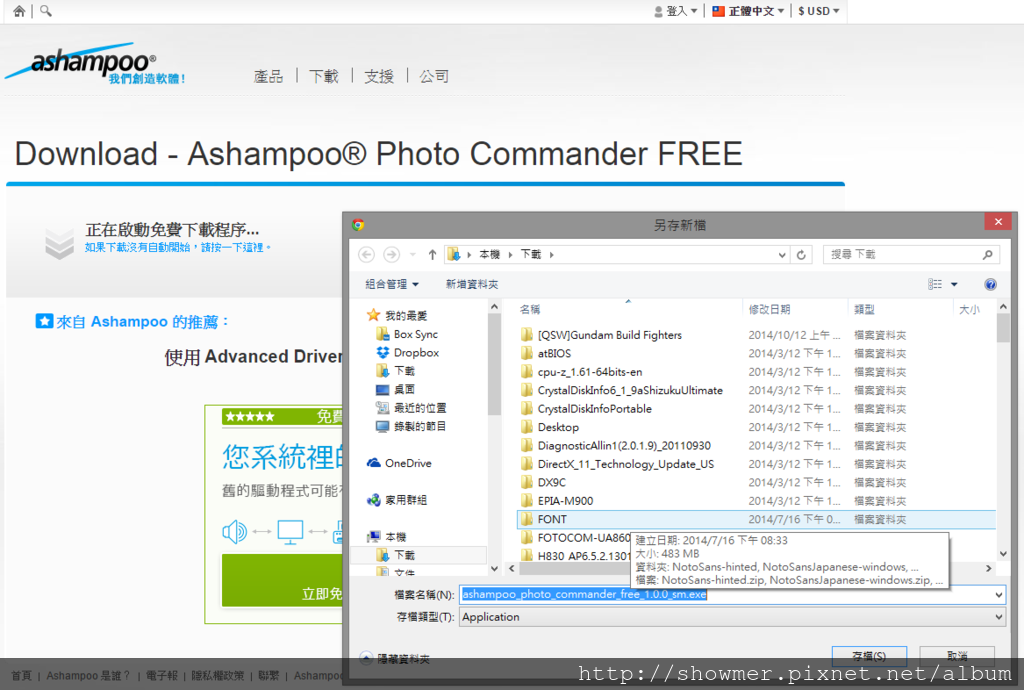Sort by 類型 column header

(864, 309)
